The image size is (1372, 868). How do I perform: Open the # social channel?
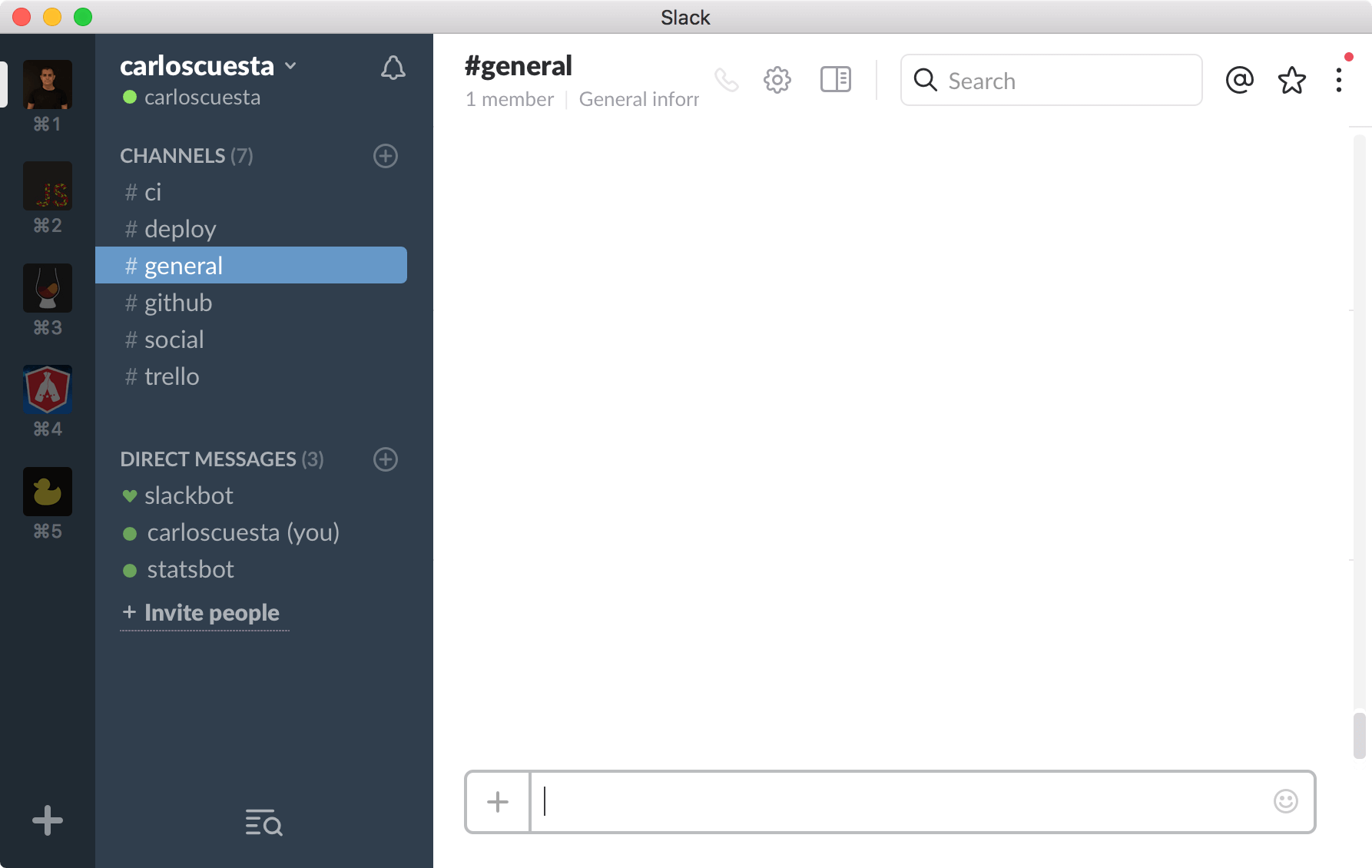coord(251,340)
